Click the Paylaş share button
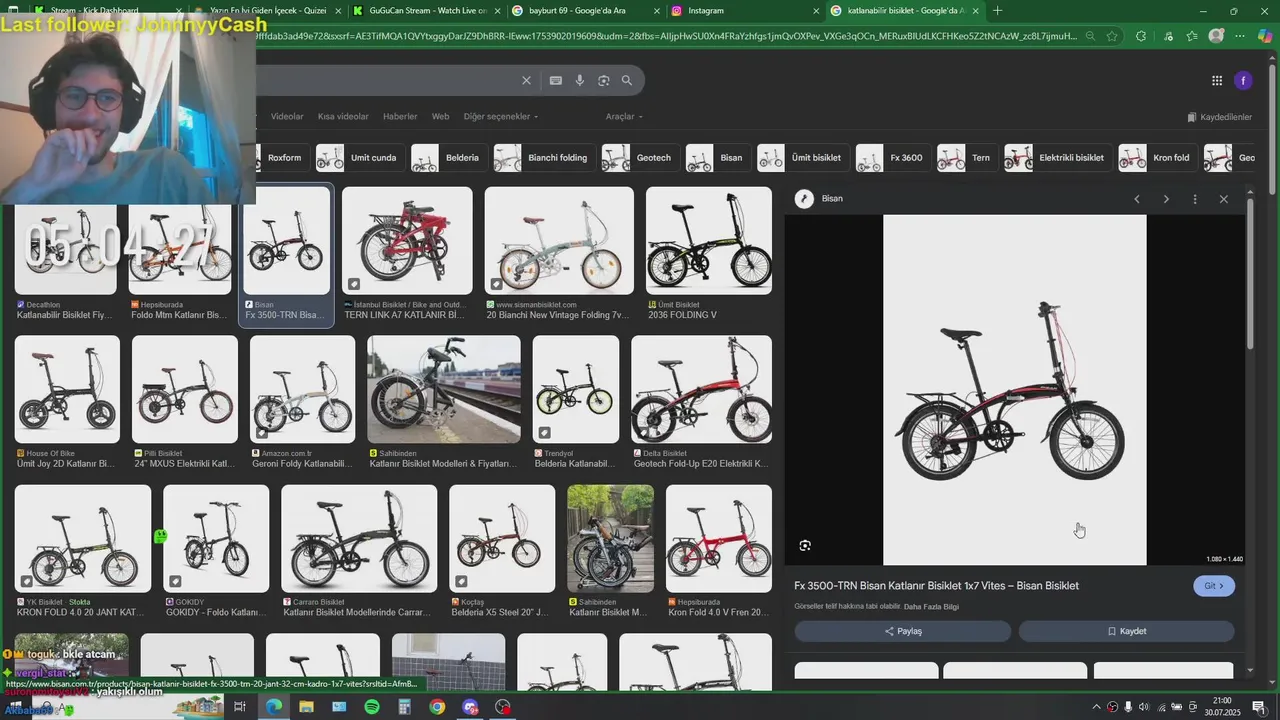Screen dimensions: 1280x720 (x=903, y=631)
